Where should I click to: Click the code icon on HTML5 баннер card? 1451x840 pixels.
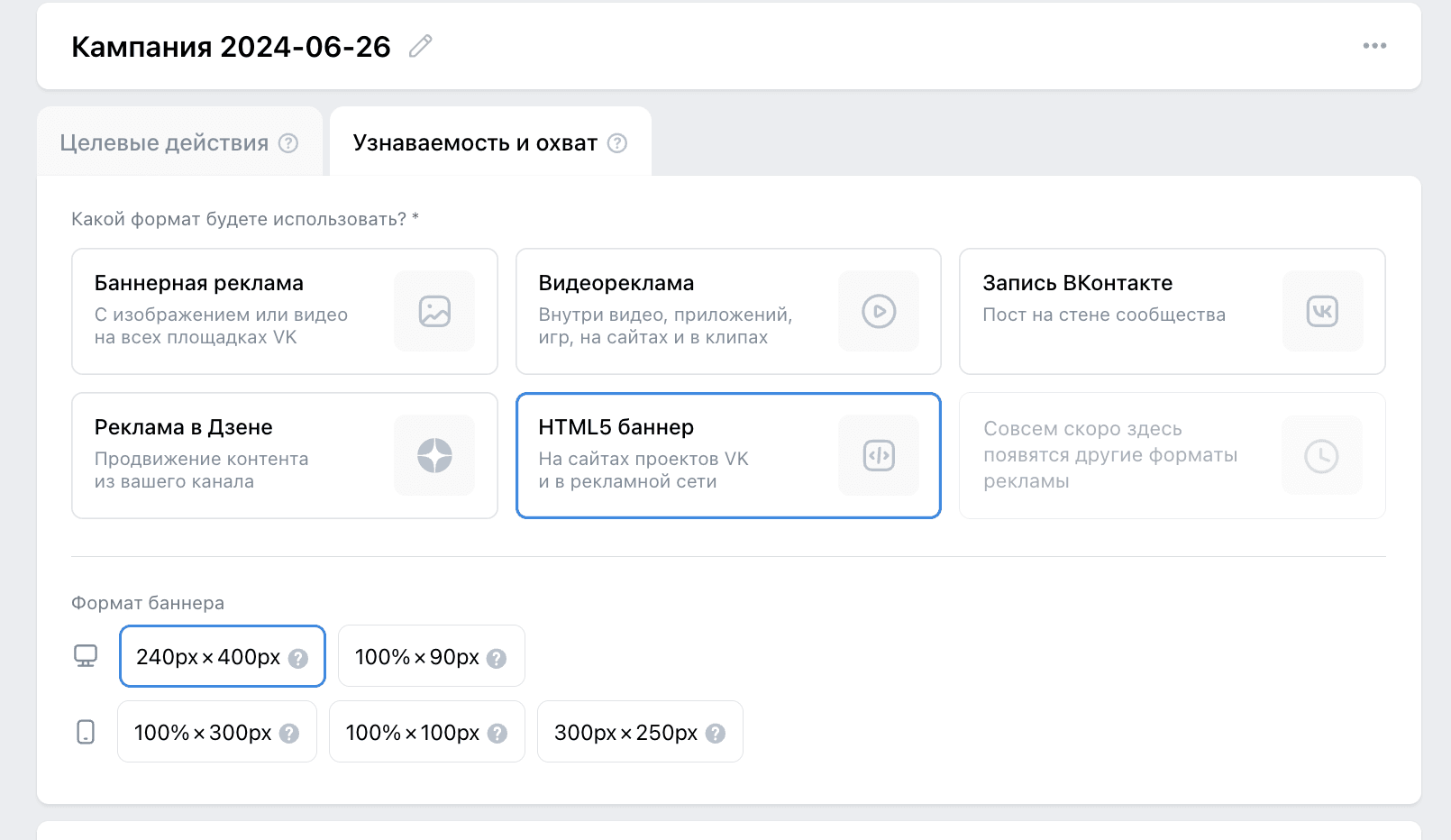click(878, 455)
